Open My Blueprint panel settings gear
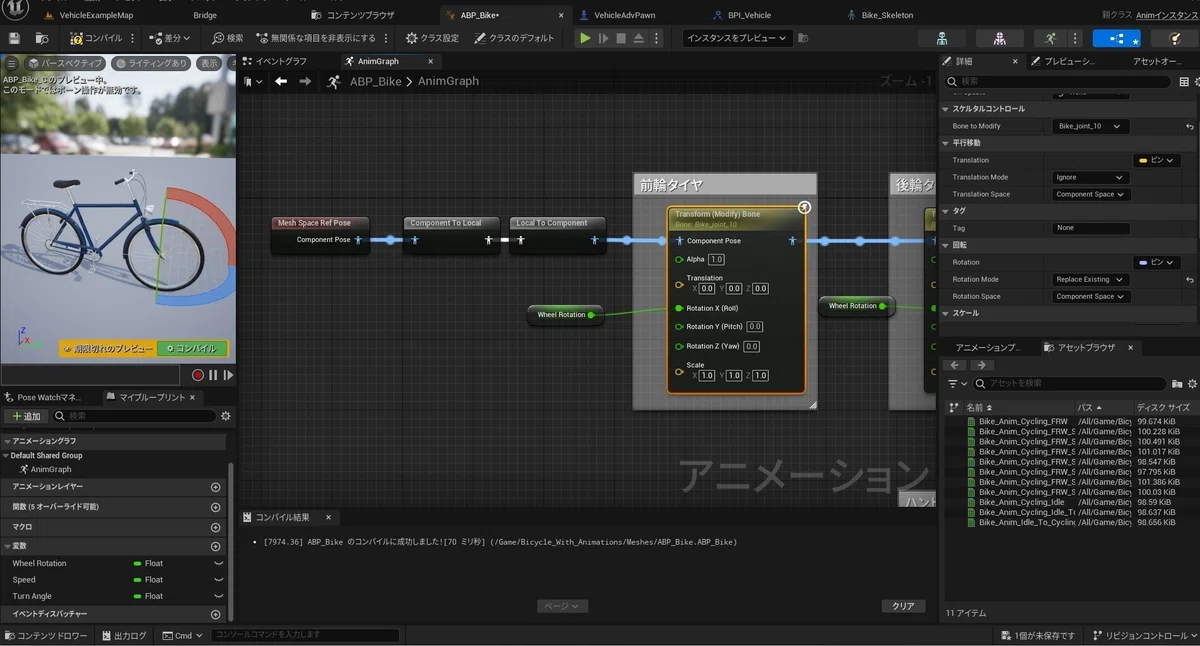 (x=225, y=416)
